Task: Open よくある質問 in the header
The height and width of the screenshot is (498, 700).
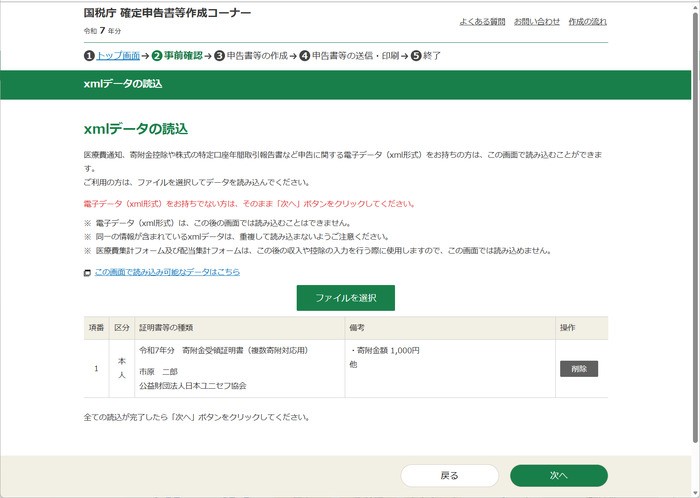Action: click(x=482, y=21)
